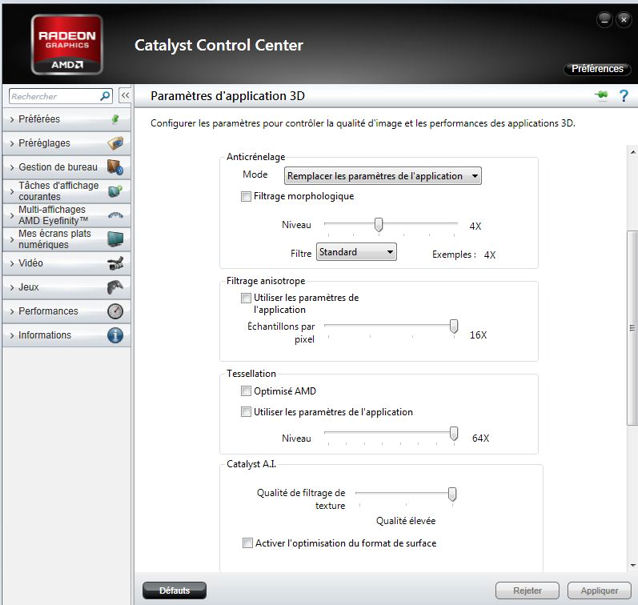Expand the Vidéo section chevron
Image resolution: width=638 pixels, height=605 pixels.
(12, 263)
